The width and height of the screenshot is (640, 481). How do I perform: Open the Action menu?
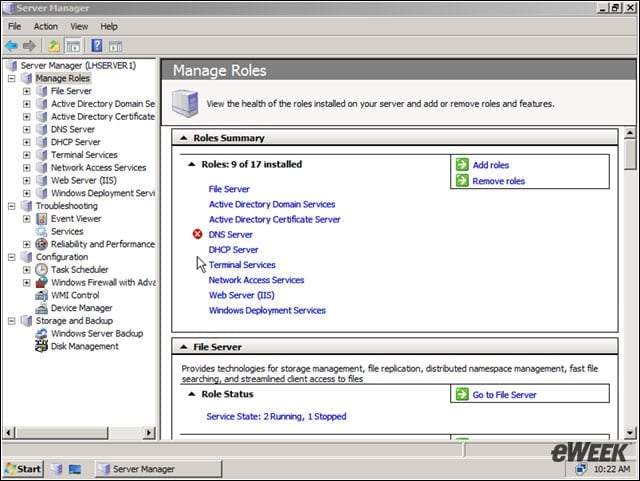(x=46, y=27)
